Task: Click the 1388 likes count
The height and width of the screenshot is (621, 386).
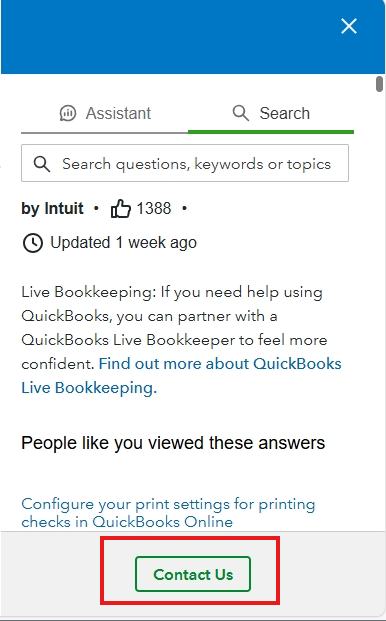Action: coord(154,208)
